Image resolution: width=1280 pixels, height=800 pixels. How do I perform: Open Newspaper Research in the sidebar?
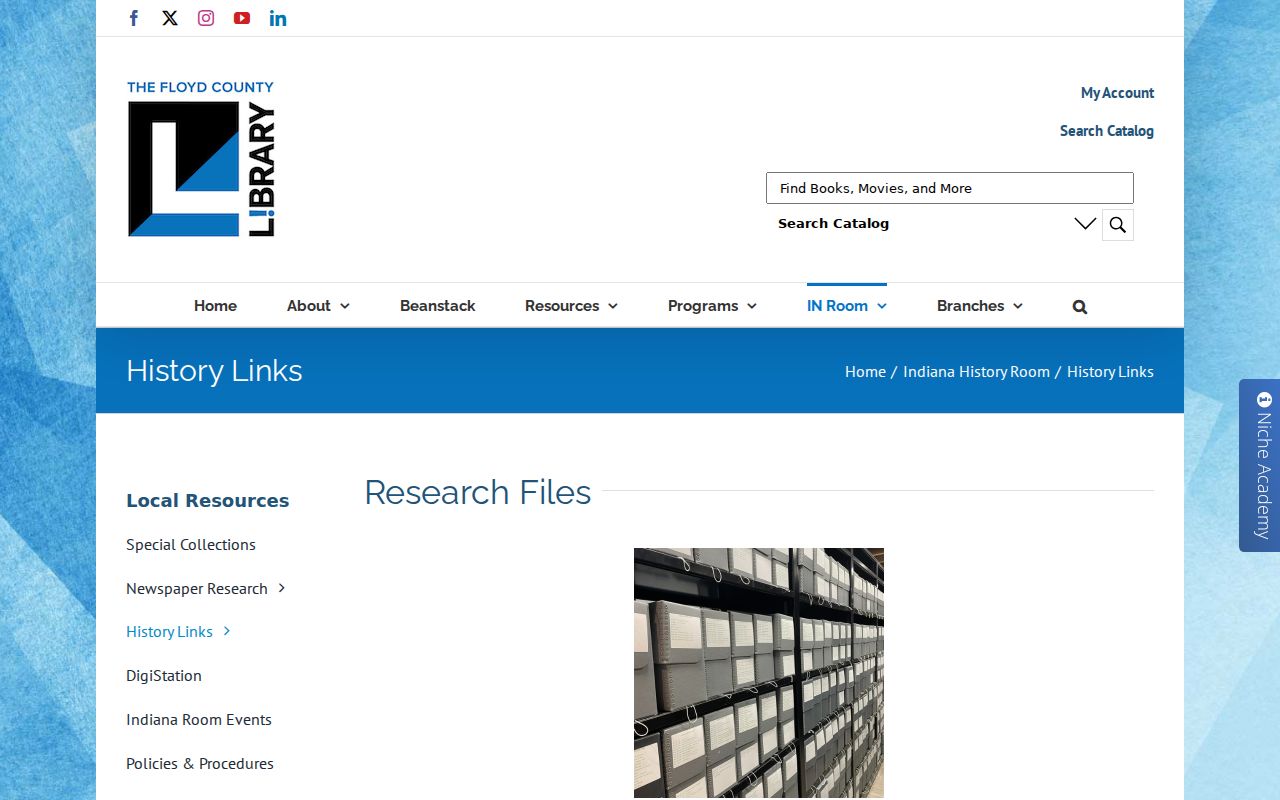197,588
